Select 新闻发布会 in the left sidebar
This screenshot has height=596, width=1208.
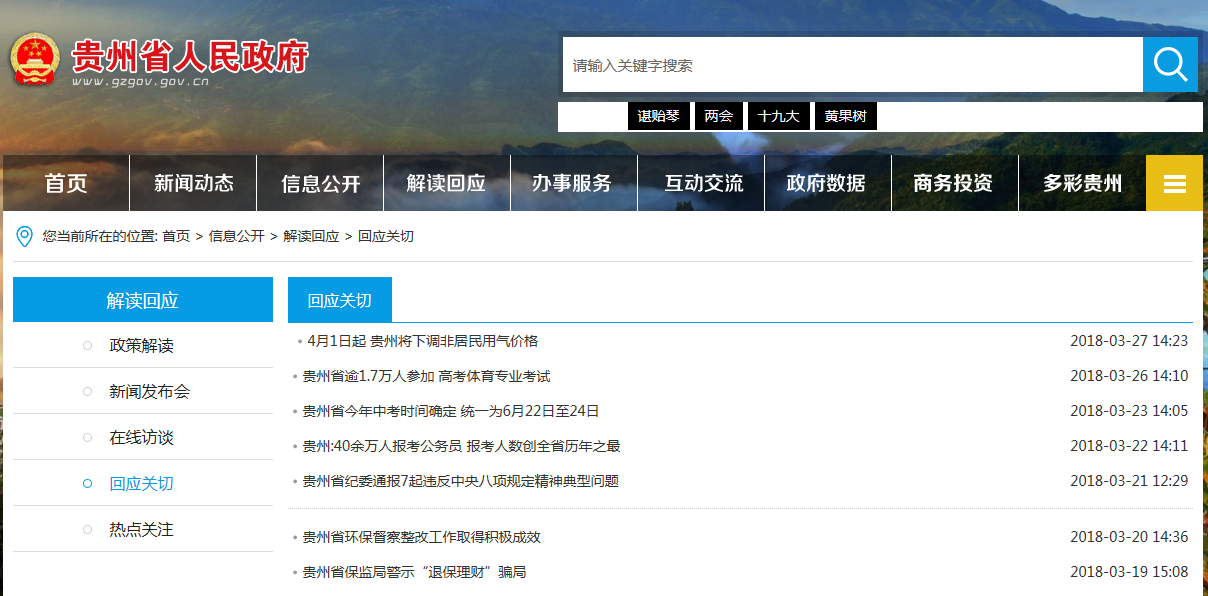149,392
